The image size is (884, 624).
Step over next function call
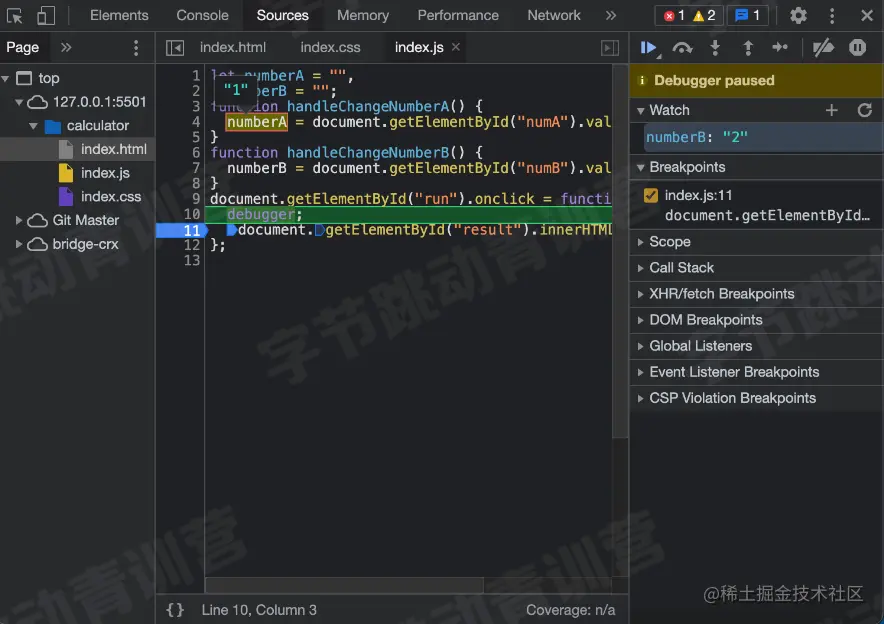click(x=683, y=48)
